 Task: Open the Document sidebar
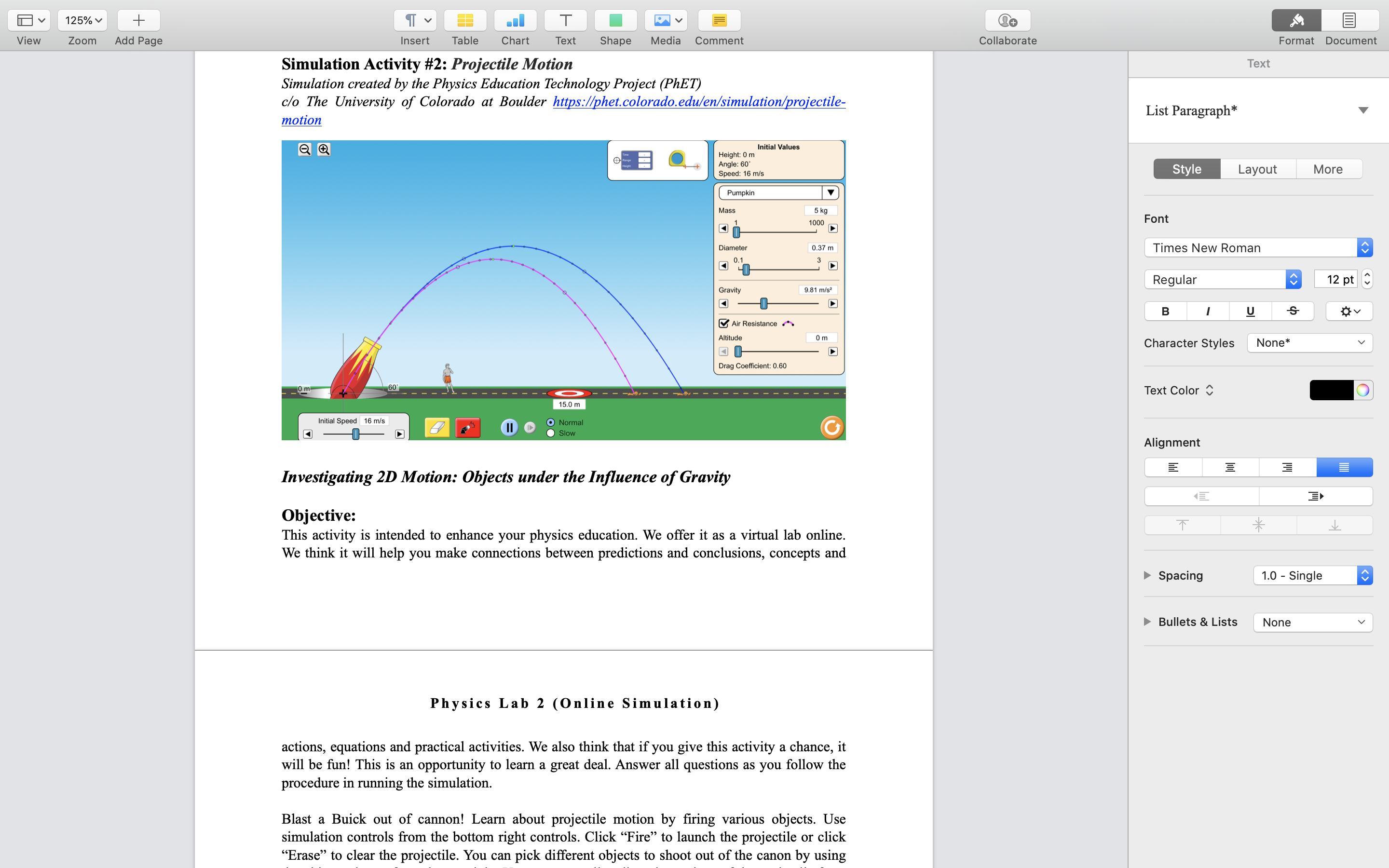[x=1349, y=20]
